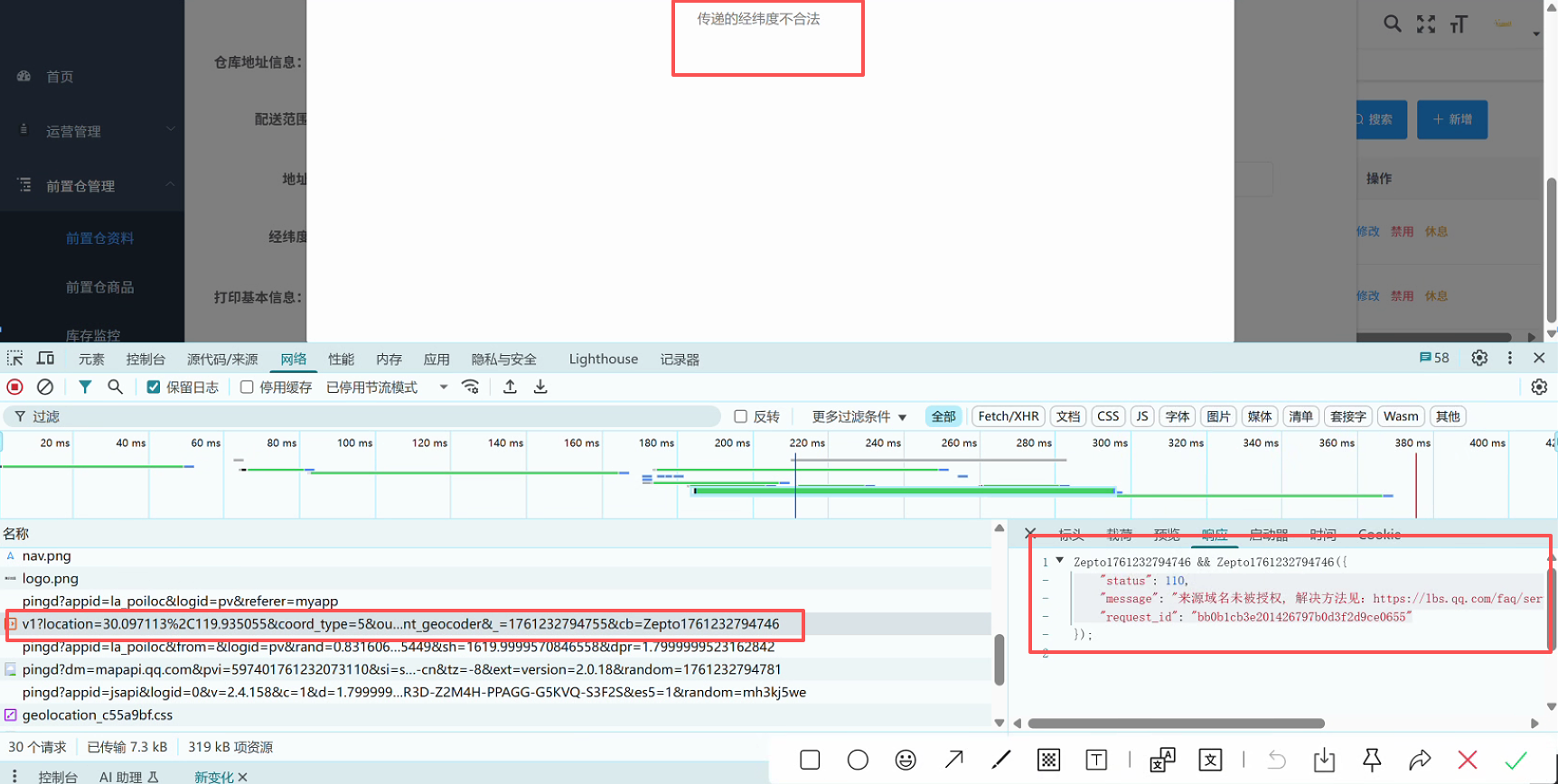Filter requests by Fetch/XHR
Viewport: 1558px width, 784px height.
tap(1008, 416)
